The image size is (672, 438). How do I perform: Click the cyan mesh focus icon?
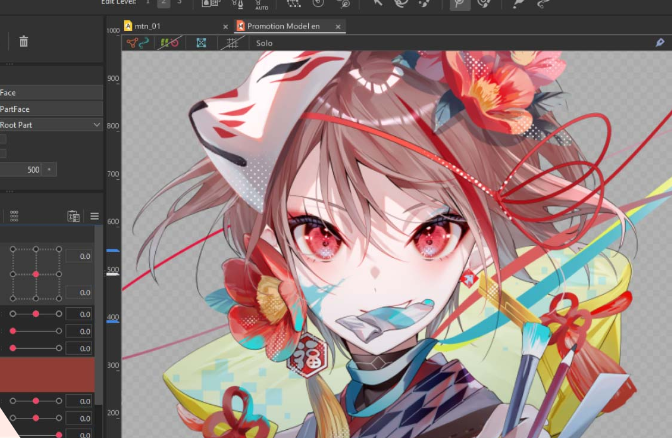point(201,43)
